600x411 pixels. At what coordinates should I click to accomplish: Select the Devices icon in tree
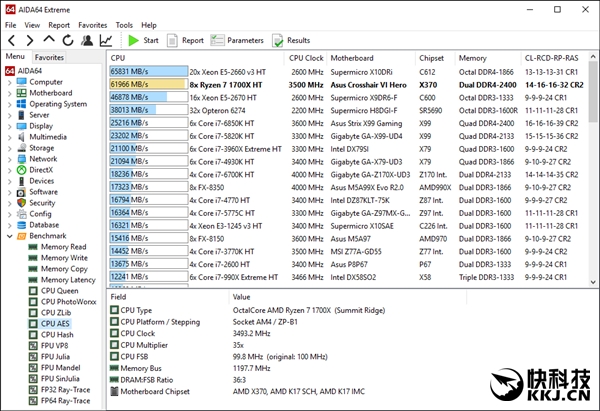[21, 181]
